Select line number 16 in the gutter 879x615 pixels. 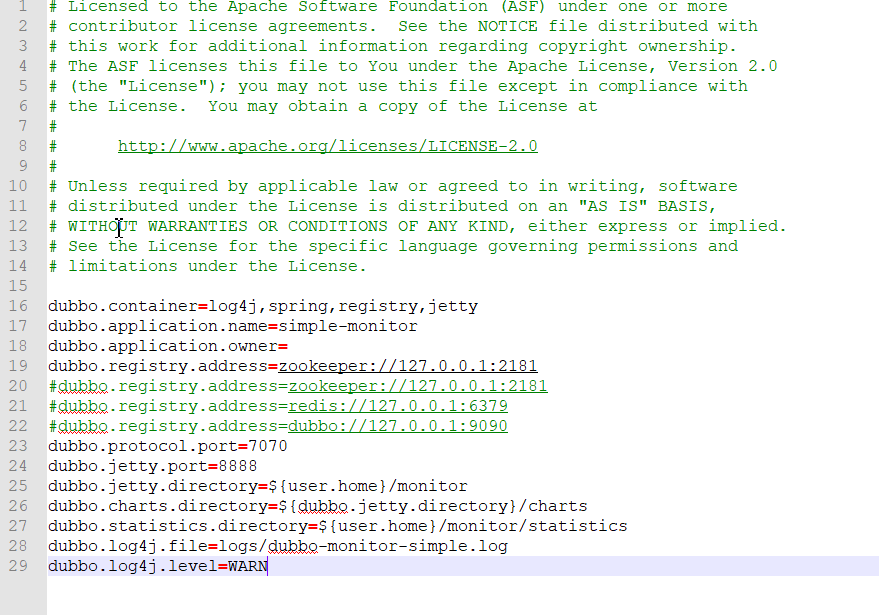coord(18,306)
